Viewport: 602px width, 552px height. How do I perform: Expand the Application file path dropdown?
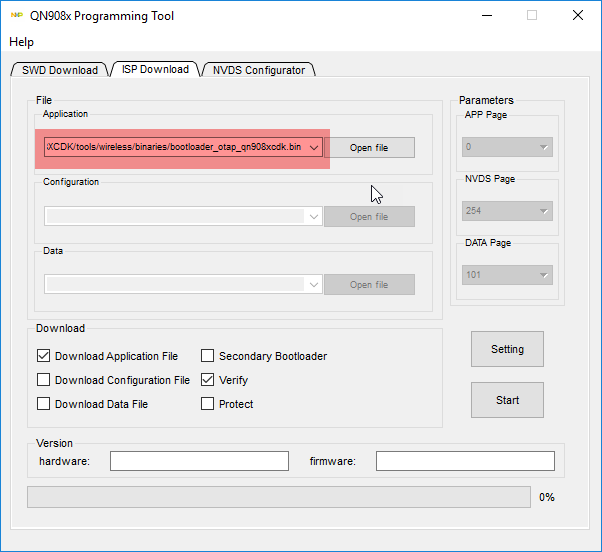coord(314,148)
